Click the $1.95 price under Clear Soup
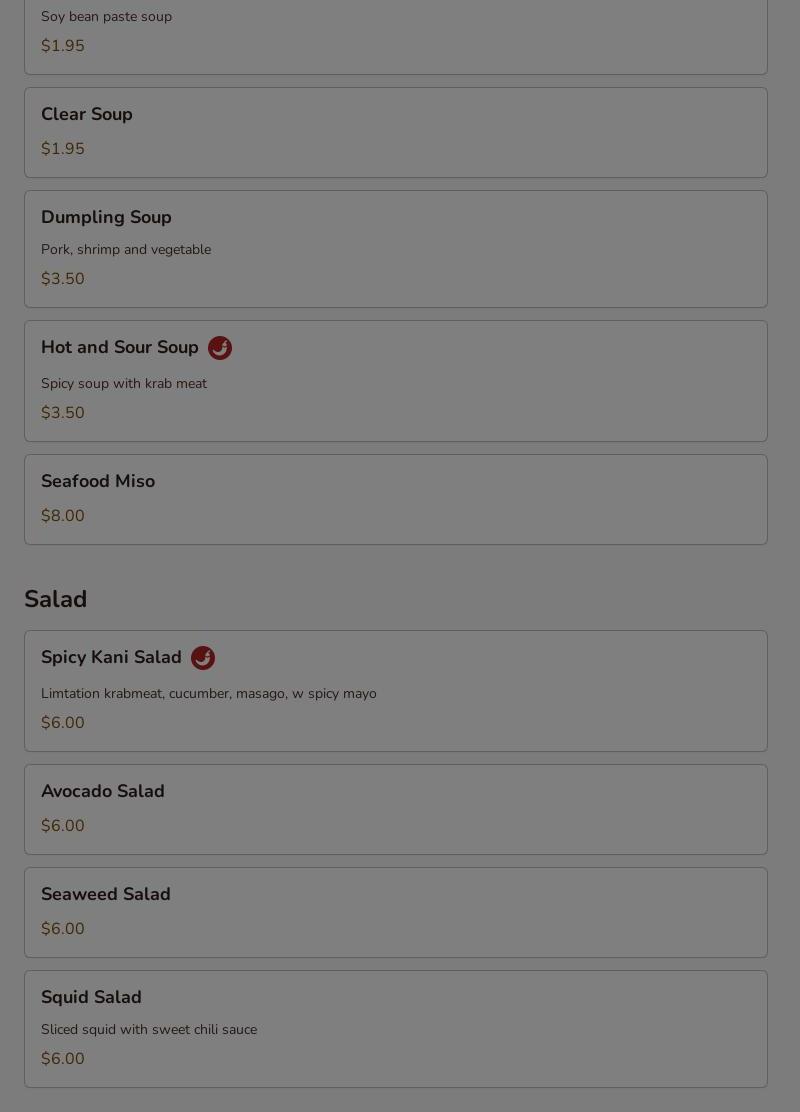This screenshot has width=800, height=1112. pyautogui.click(x=62, y=148)
